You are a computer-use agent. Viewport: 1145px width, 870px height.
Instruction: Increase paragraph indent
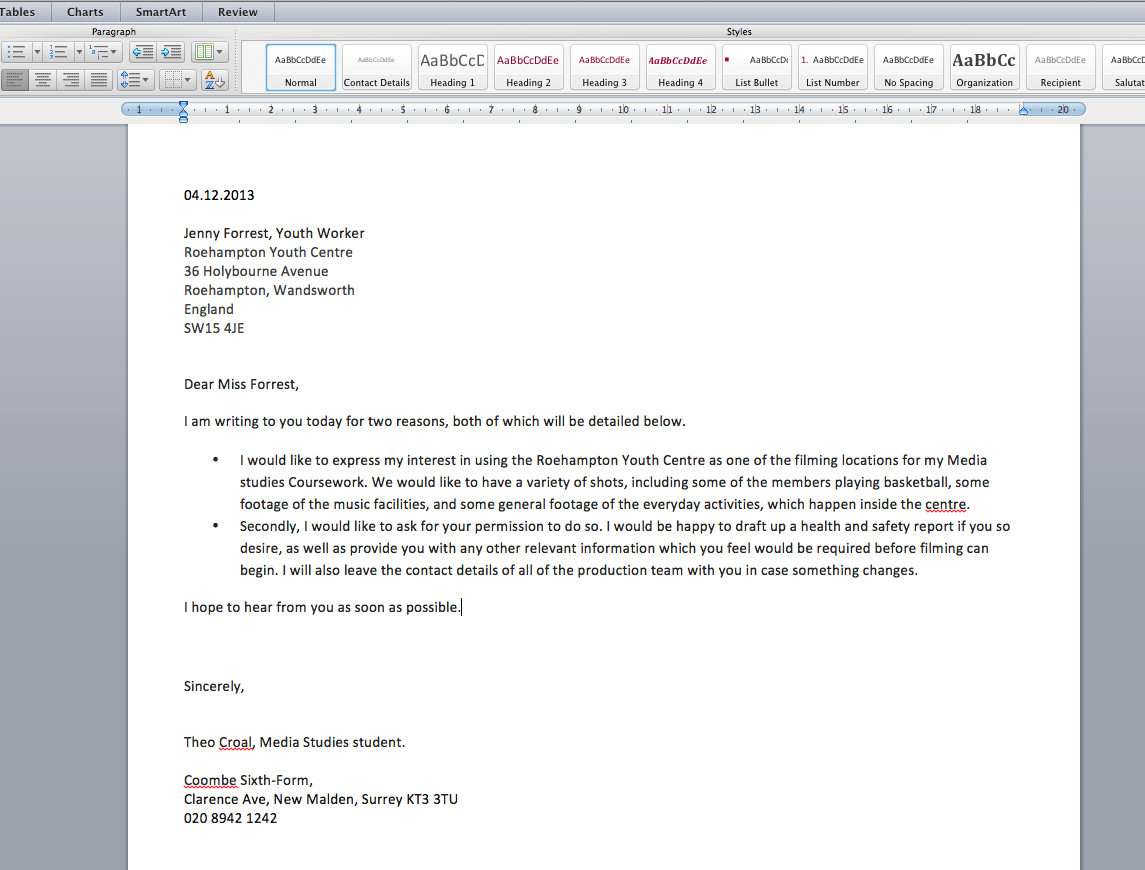point(172,52)
